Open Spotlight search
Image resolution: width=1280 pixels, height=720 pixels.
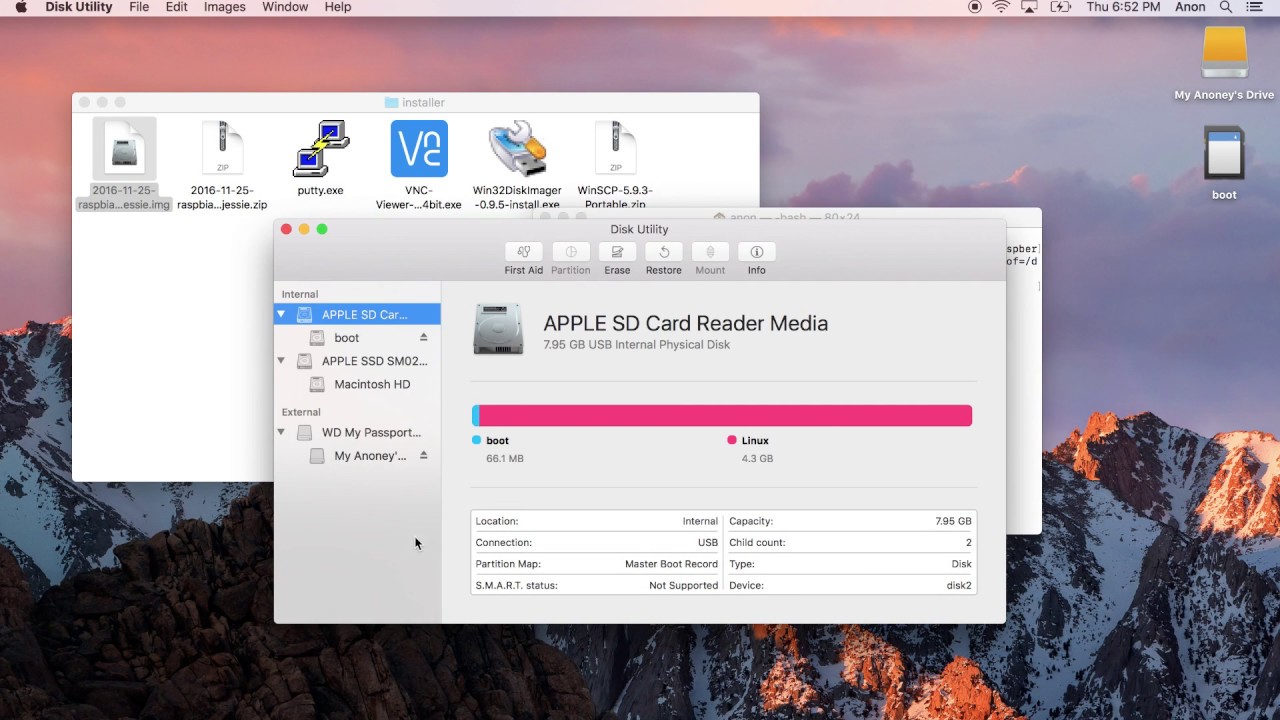click(x=1228, y=7)
